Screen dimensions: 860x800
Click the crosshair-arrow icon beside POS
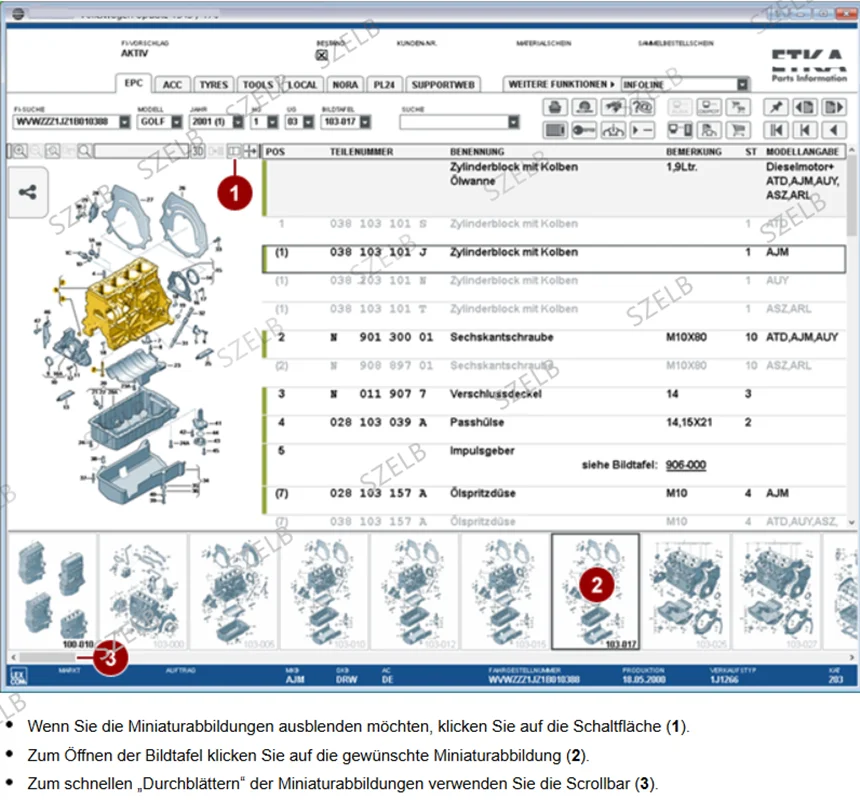(251, 151)
